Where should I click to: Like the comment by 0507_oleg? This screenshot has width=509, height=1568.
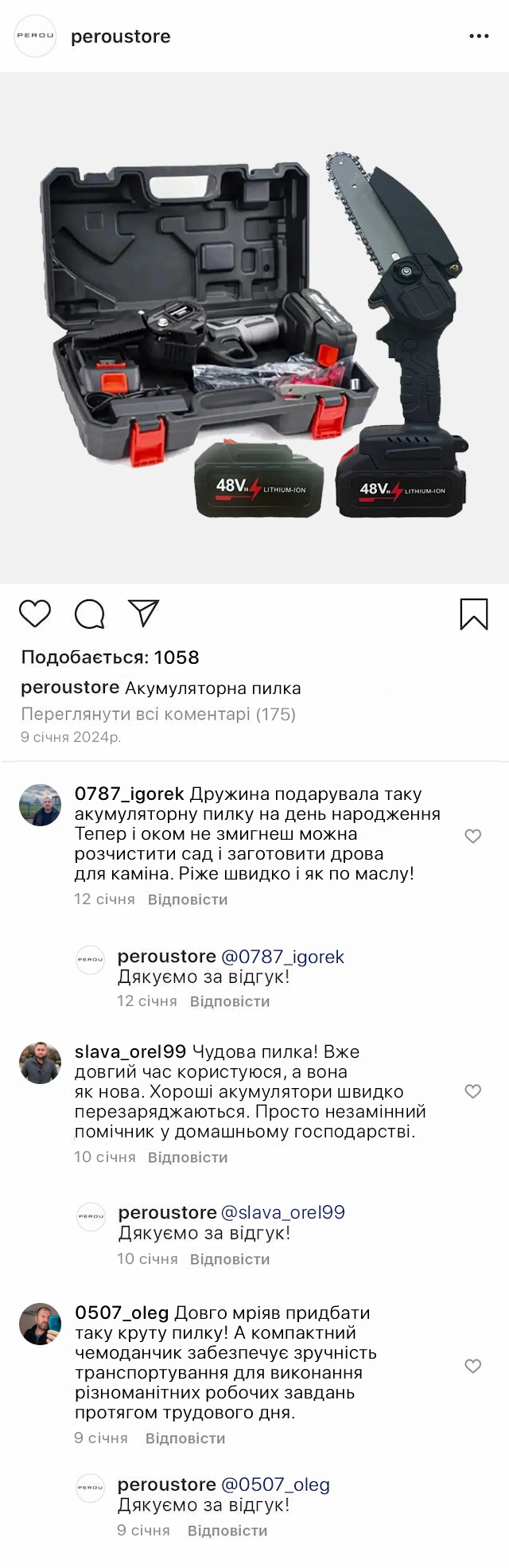(x=473, y=1366)
